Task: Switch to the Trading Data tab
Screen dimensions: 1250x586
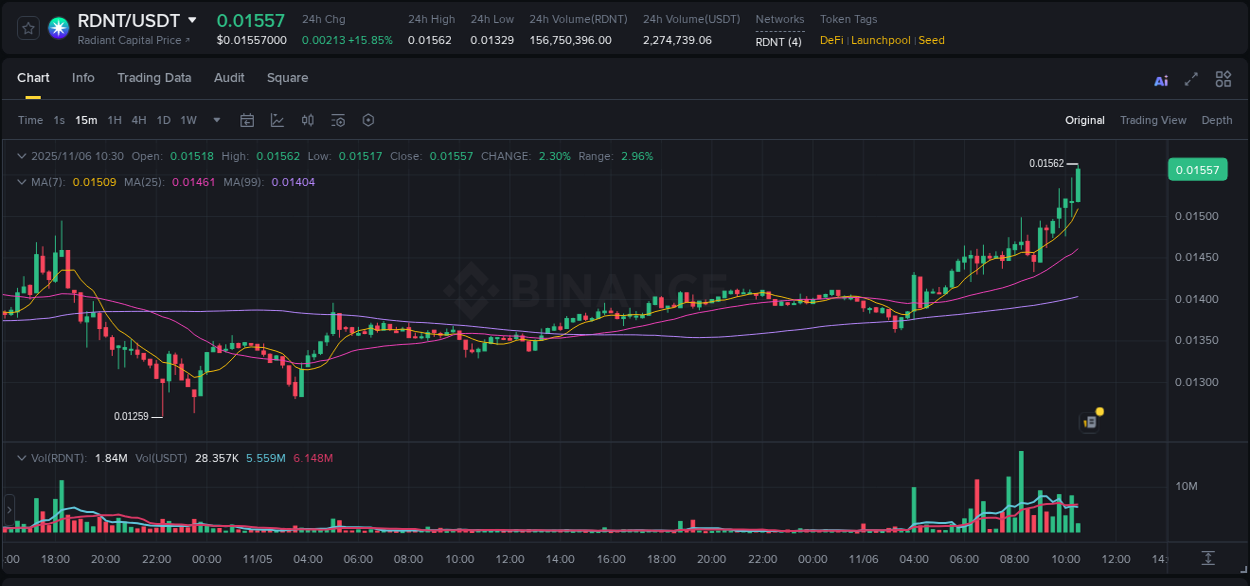Action: [154, 78]
